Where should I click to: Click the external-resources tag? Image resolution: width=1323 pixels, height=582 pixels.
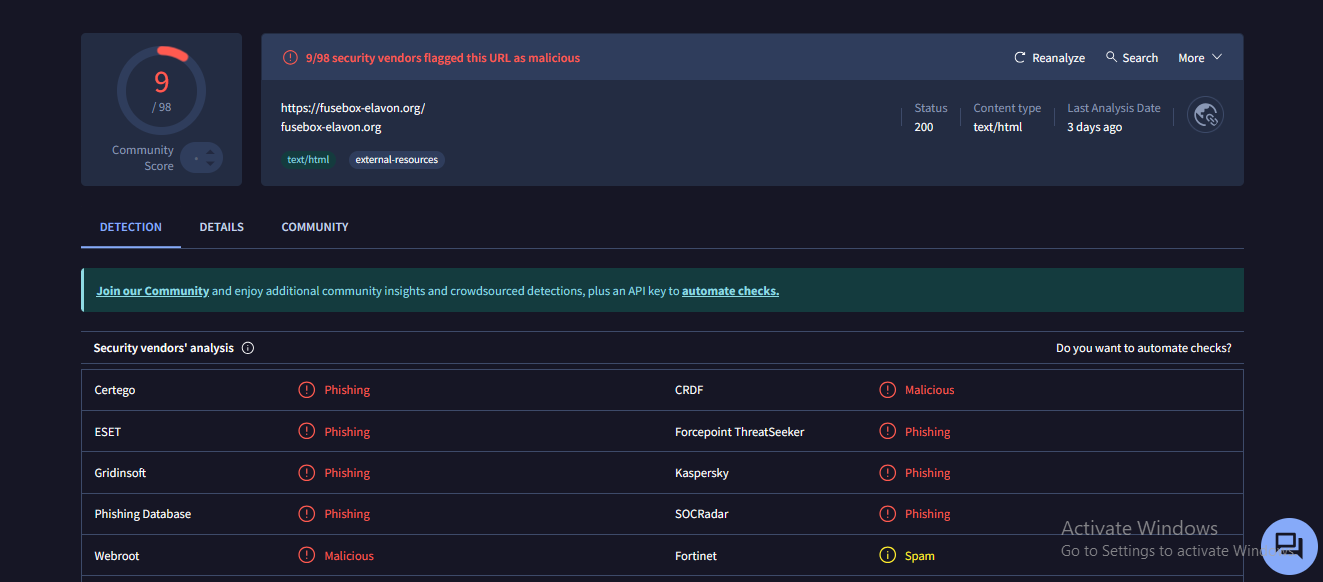point(397,160)
